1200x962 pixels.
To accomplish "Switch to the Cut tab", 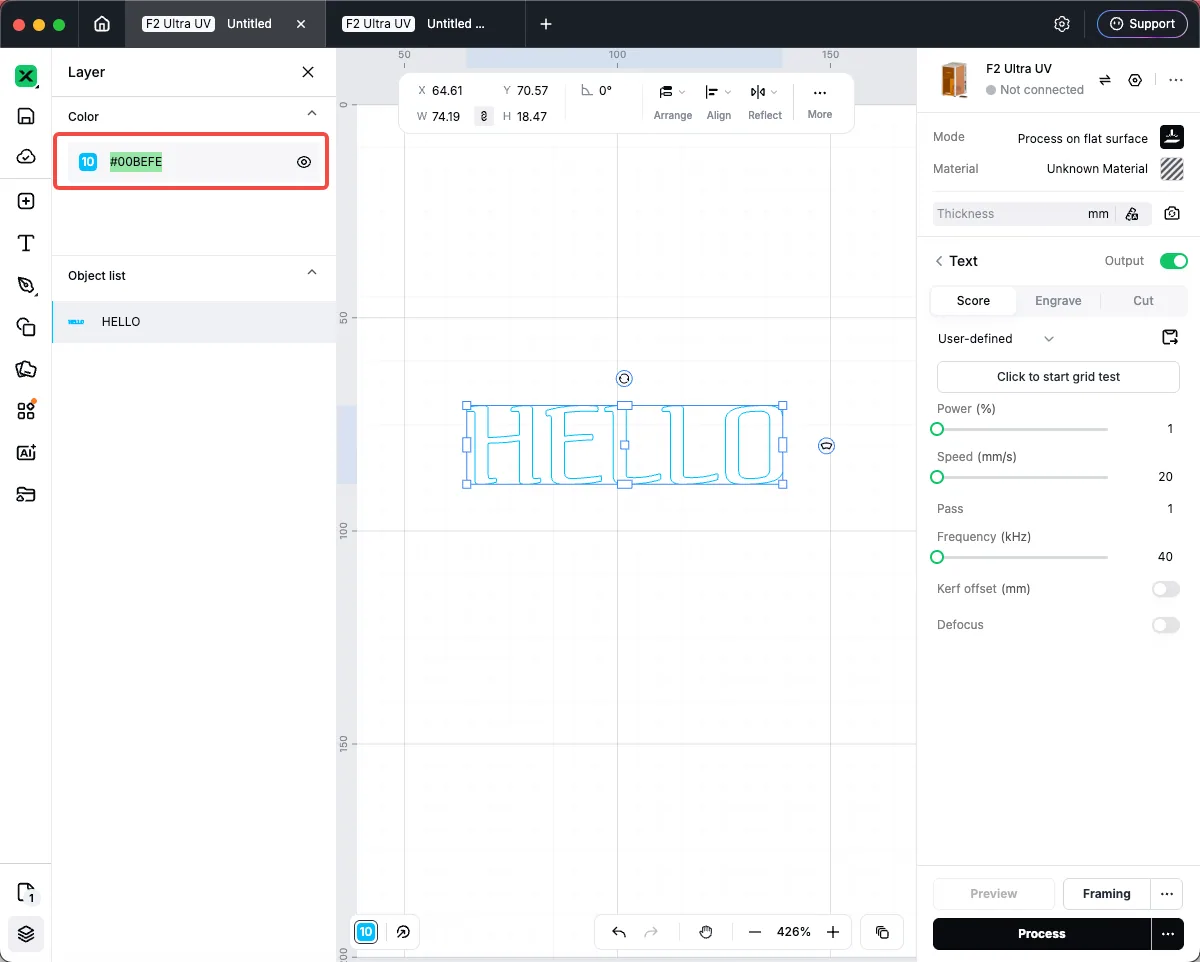I will (1143, 301).
